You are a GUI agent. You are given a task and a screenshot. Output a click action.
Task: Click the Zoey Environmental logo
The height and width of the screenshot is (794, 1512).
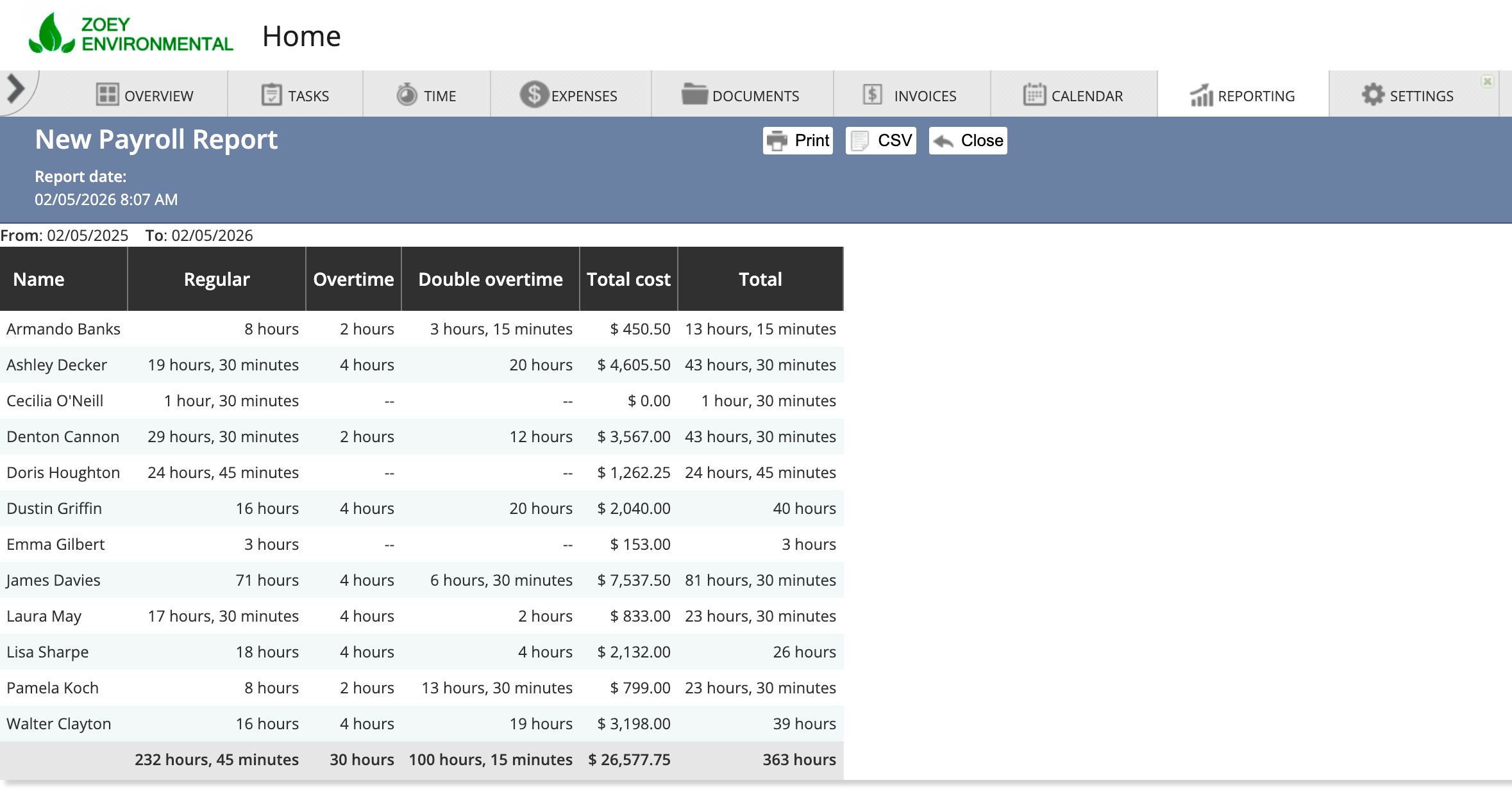131,34
